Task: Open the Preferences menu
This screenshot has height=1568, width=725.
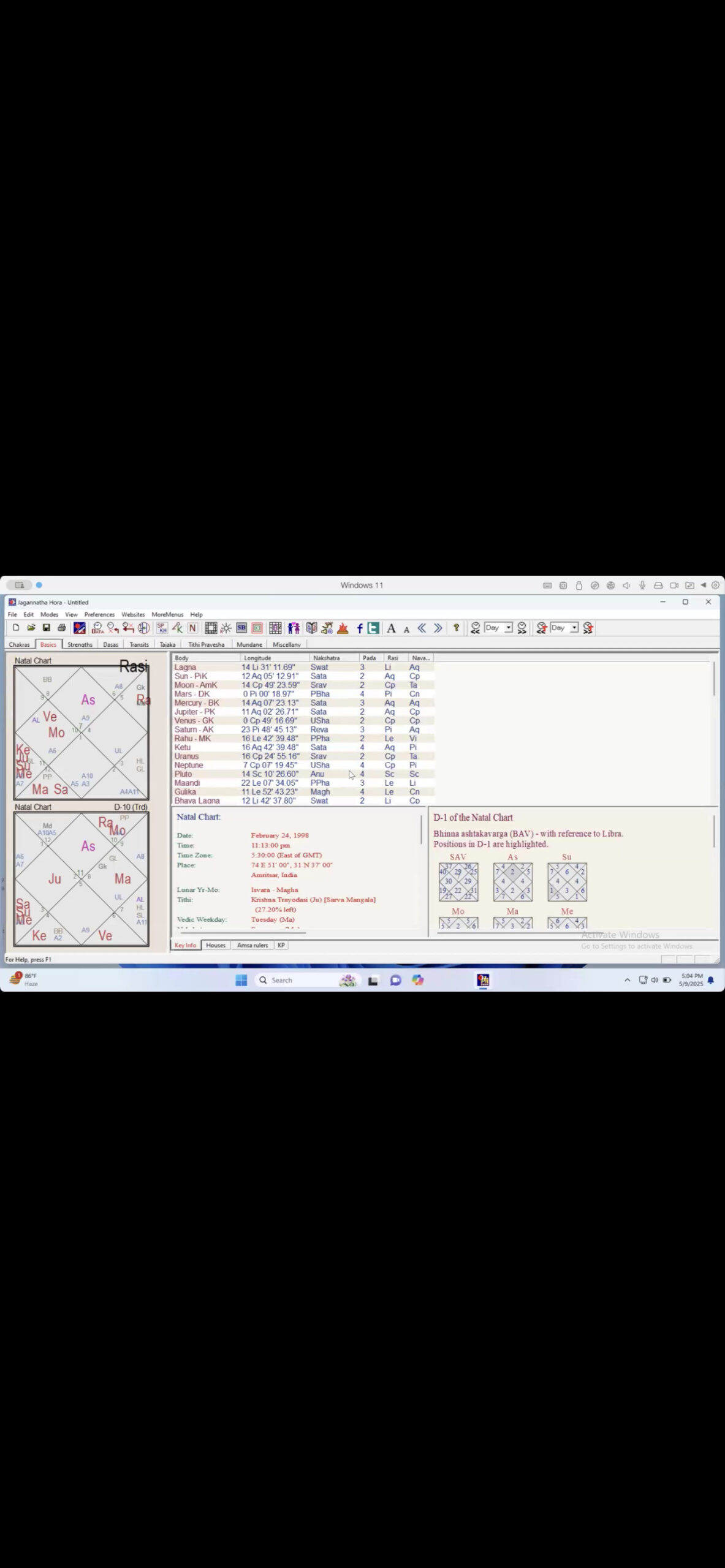Action: tap(99, 614)
